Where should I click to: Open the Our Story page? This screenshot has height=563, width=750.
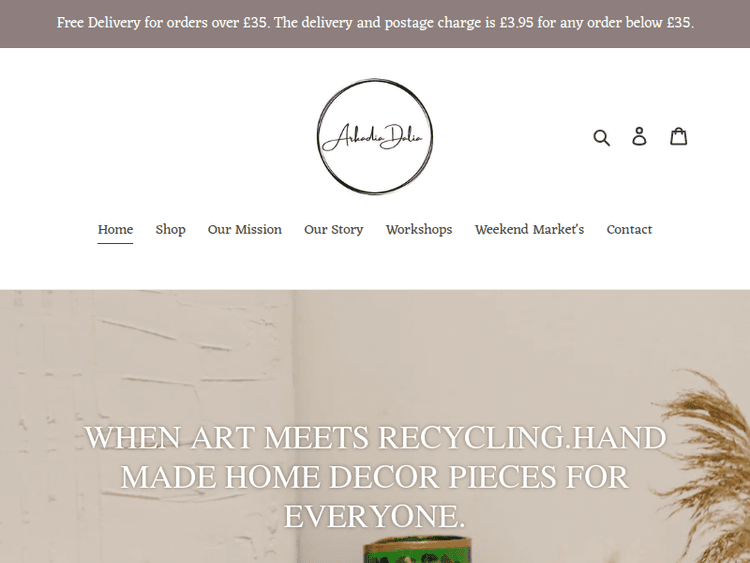click(x=333, y=230)
